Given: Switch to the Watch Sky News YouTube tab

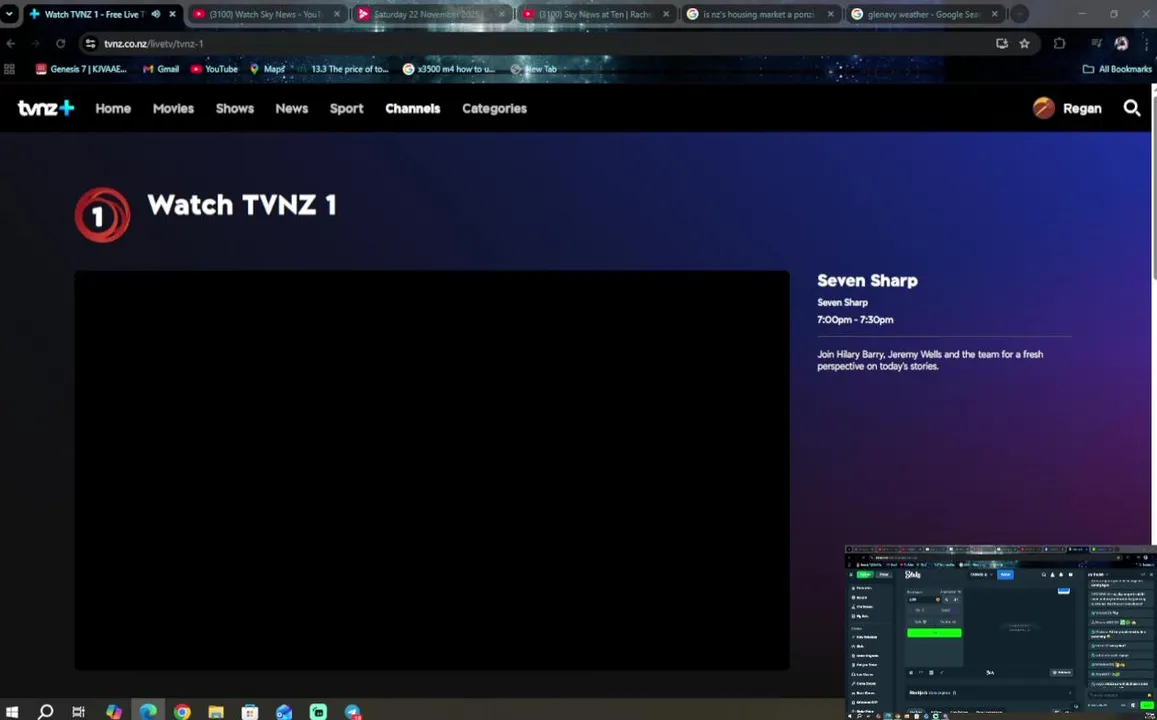Looking at the screenshot, I should pos(267,14).
